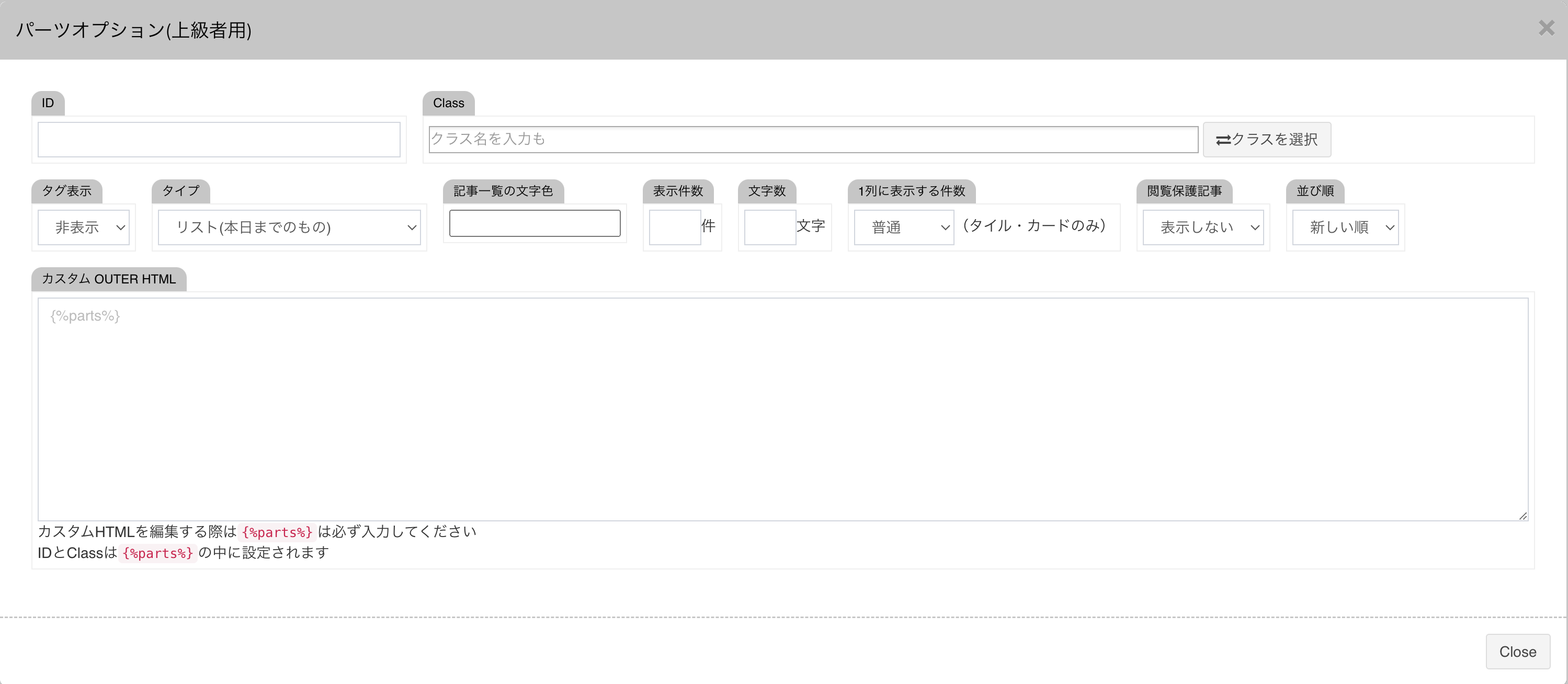
Task: Click the 文字数 label
Action: [767, 190]
